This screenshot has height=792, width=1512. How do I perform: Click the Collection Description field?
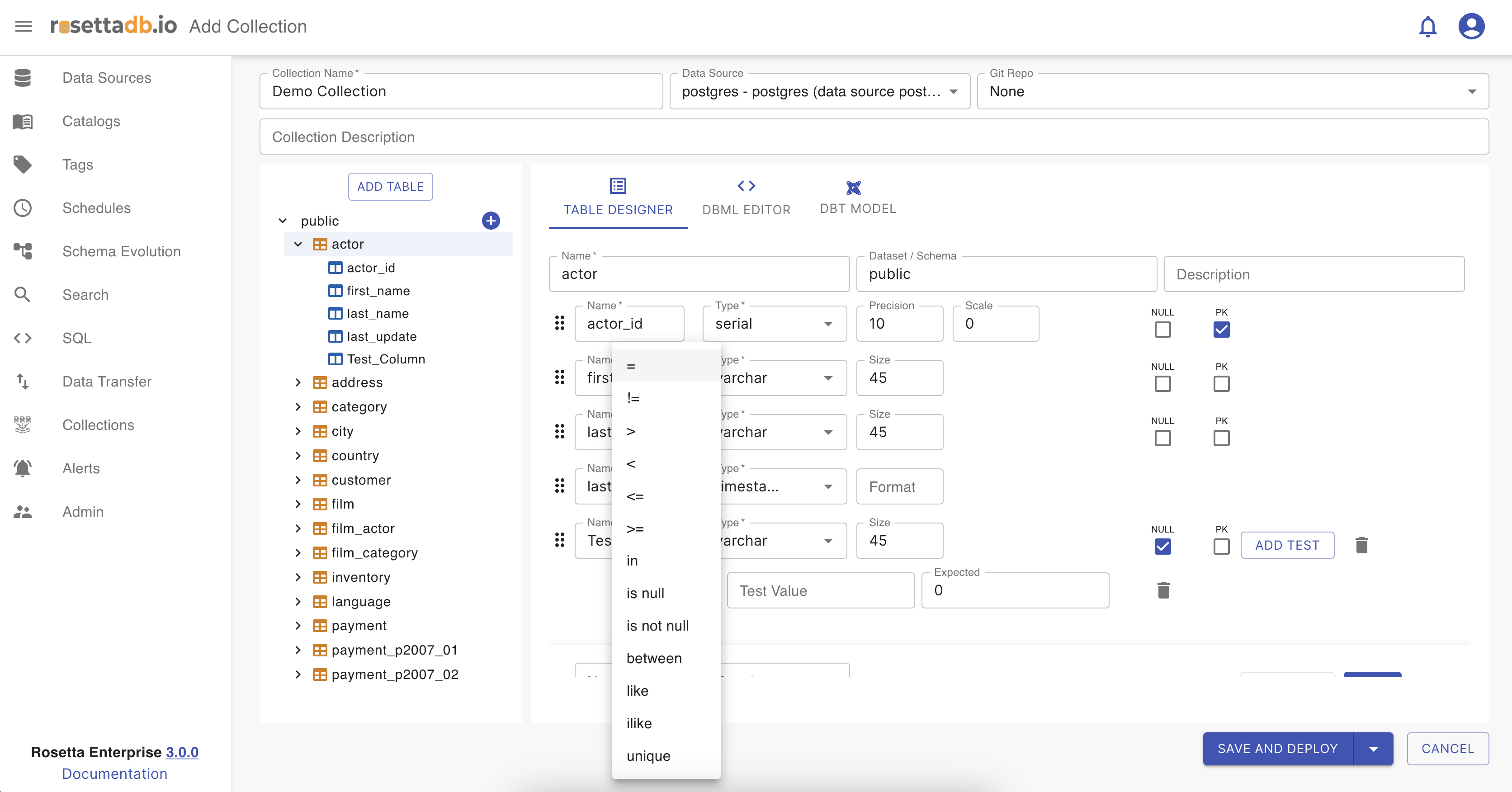pos(874,137)
